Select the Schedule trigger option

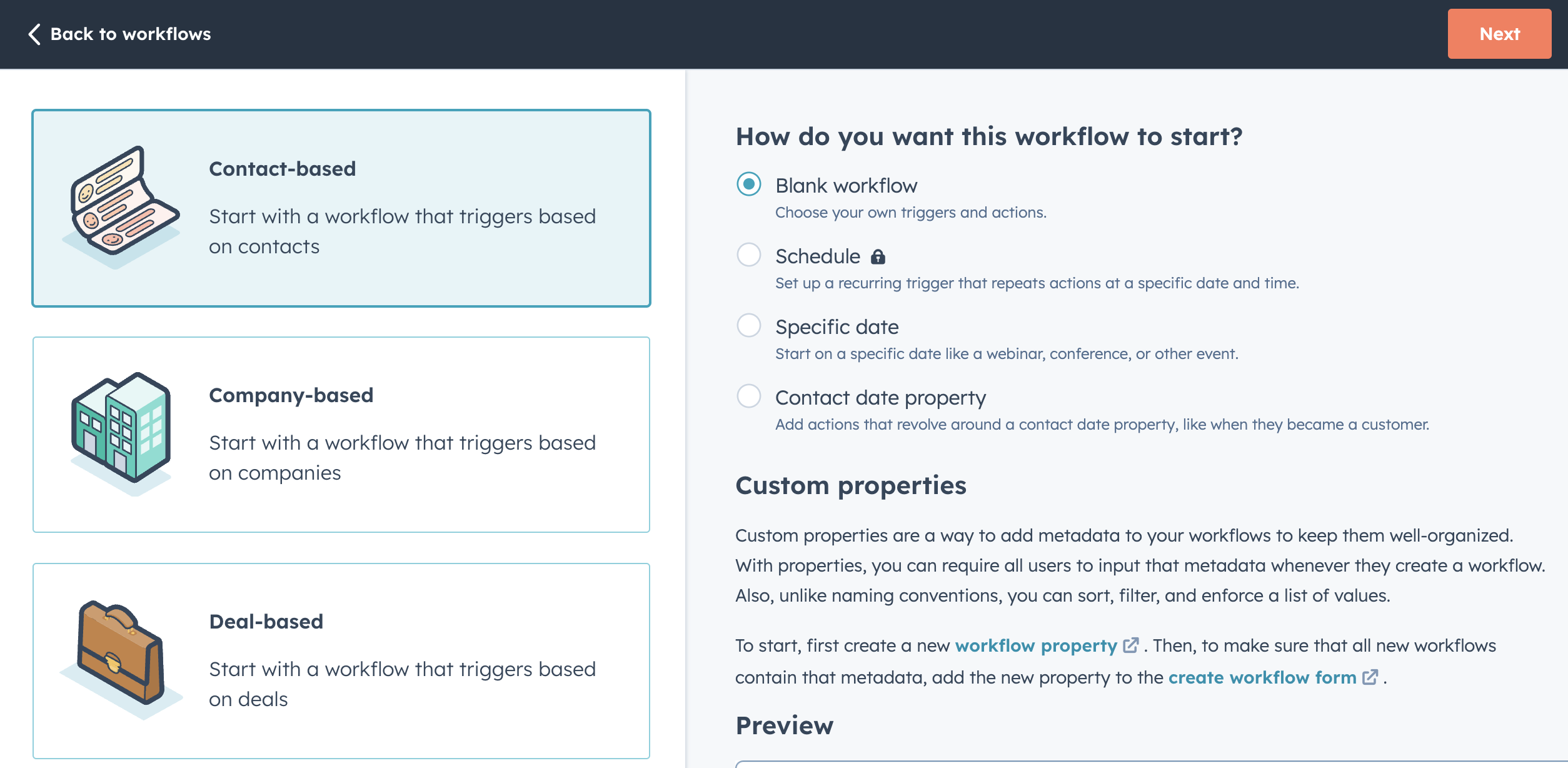[750, 256]
